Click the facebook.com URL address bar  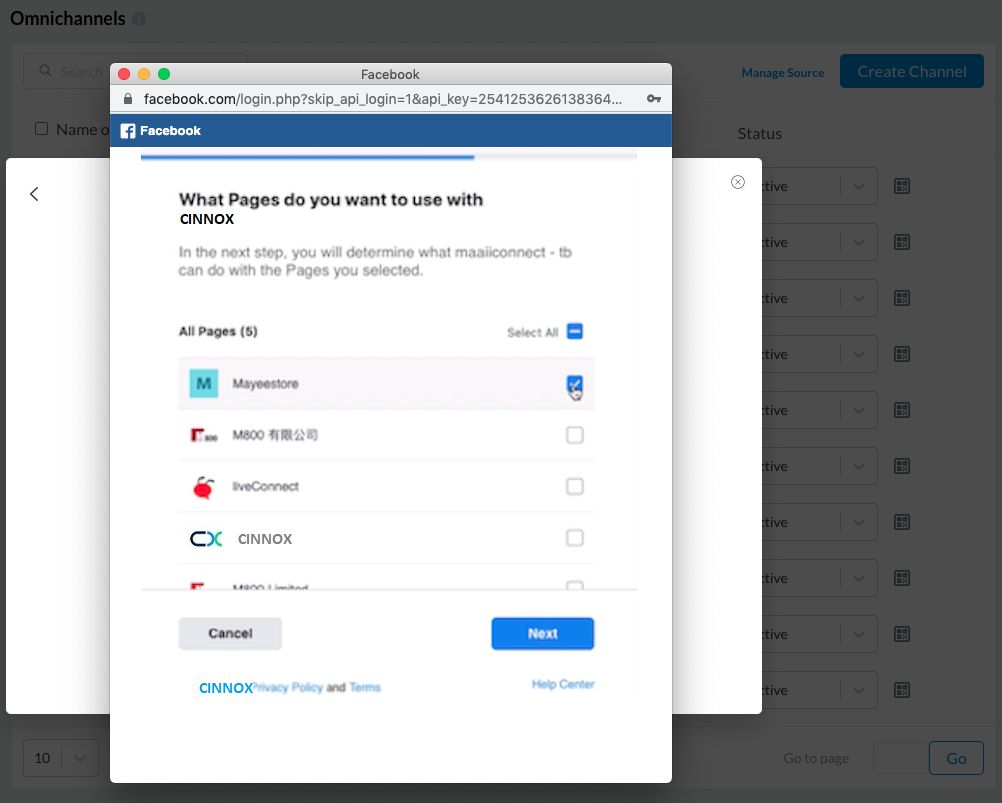(382, 99)
